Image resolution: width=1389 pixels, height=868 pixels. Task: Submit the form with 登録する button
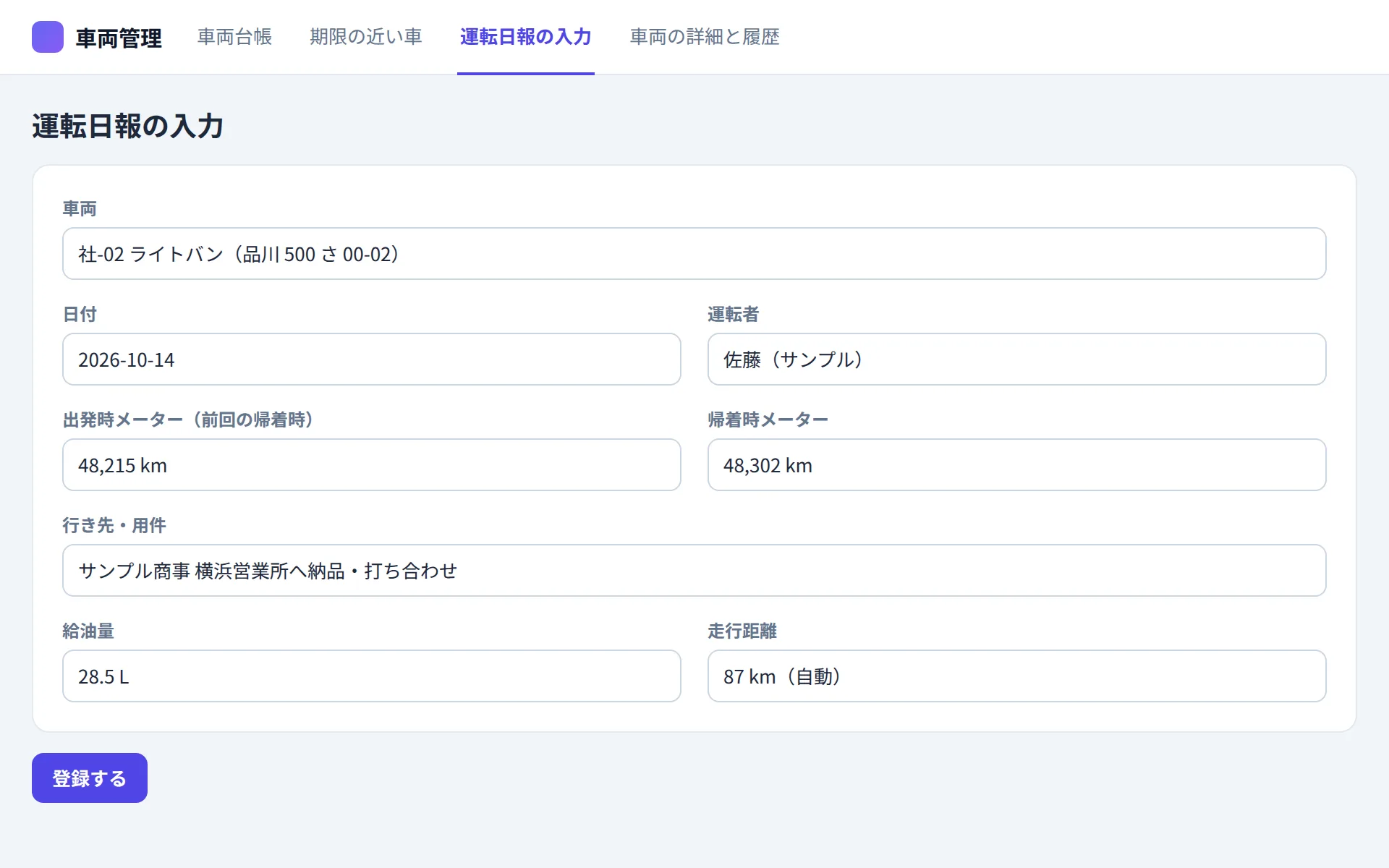90,778
